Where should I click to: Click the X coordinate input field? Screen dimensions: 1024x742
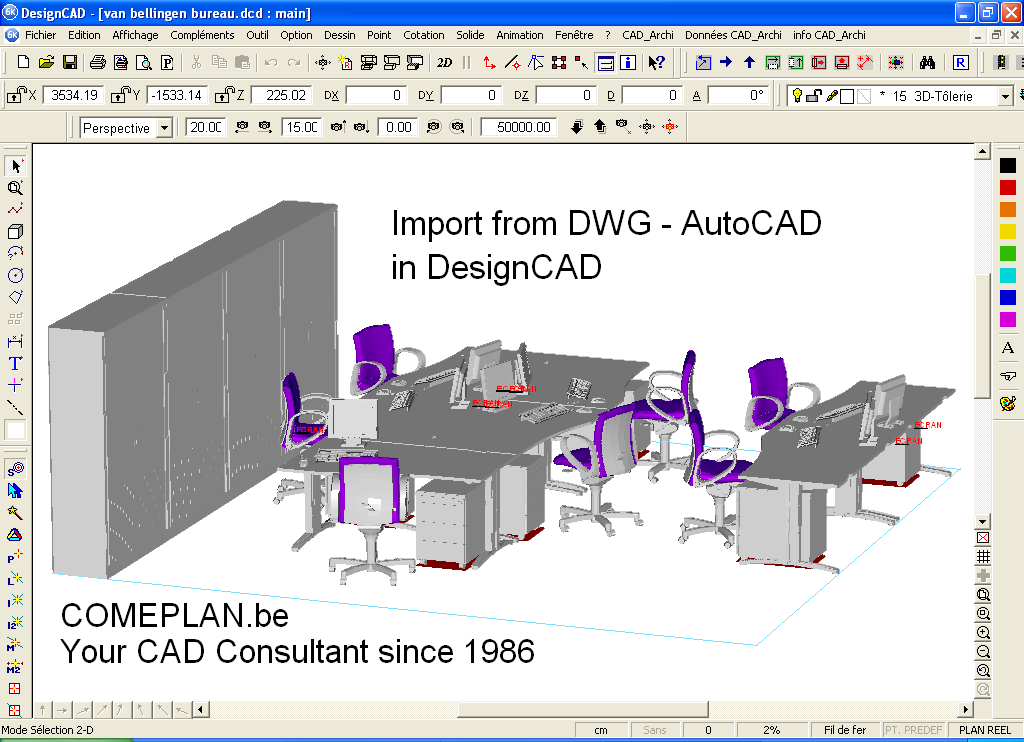click(73, 95)
